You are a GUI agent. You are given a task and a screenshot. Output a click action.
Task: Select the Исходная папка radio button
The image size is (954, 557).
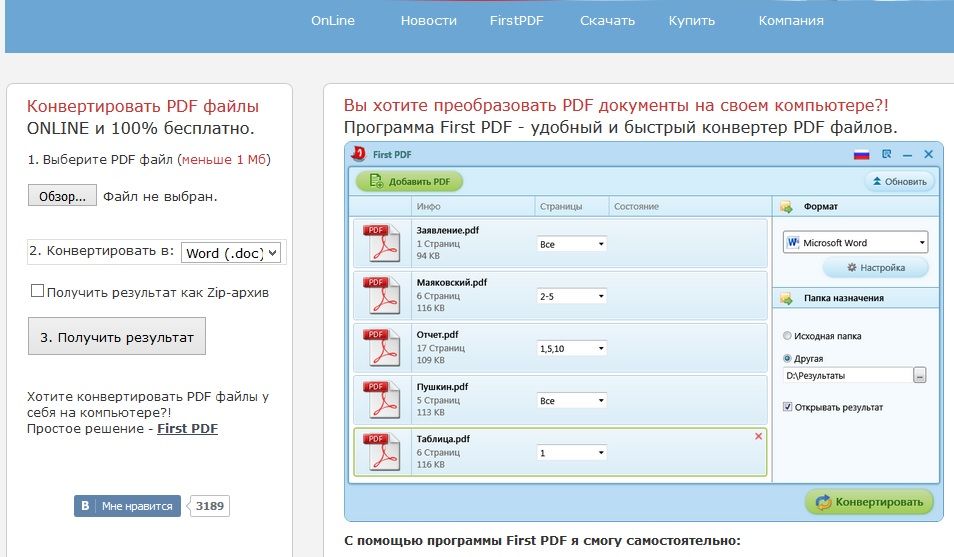787,335
